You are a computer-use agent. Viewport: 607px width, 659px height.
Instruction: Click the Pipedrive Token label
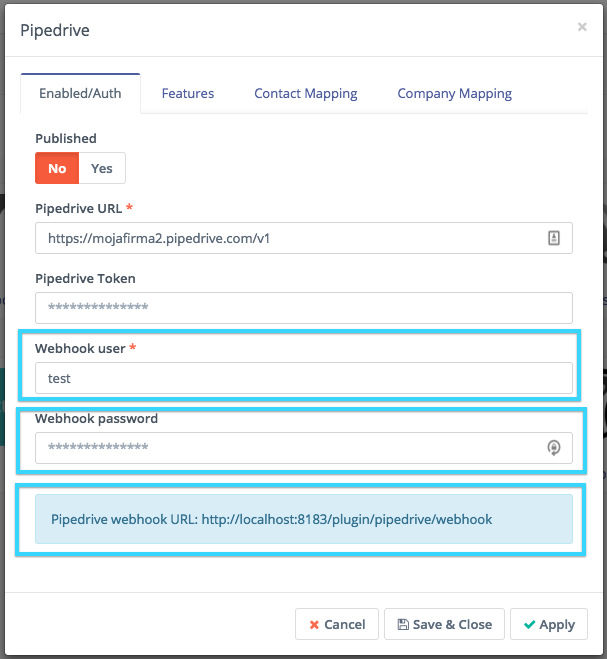[x=85, y=278]
